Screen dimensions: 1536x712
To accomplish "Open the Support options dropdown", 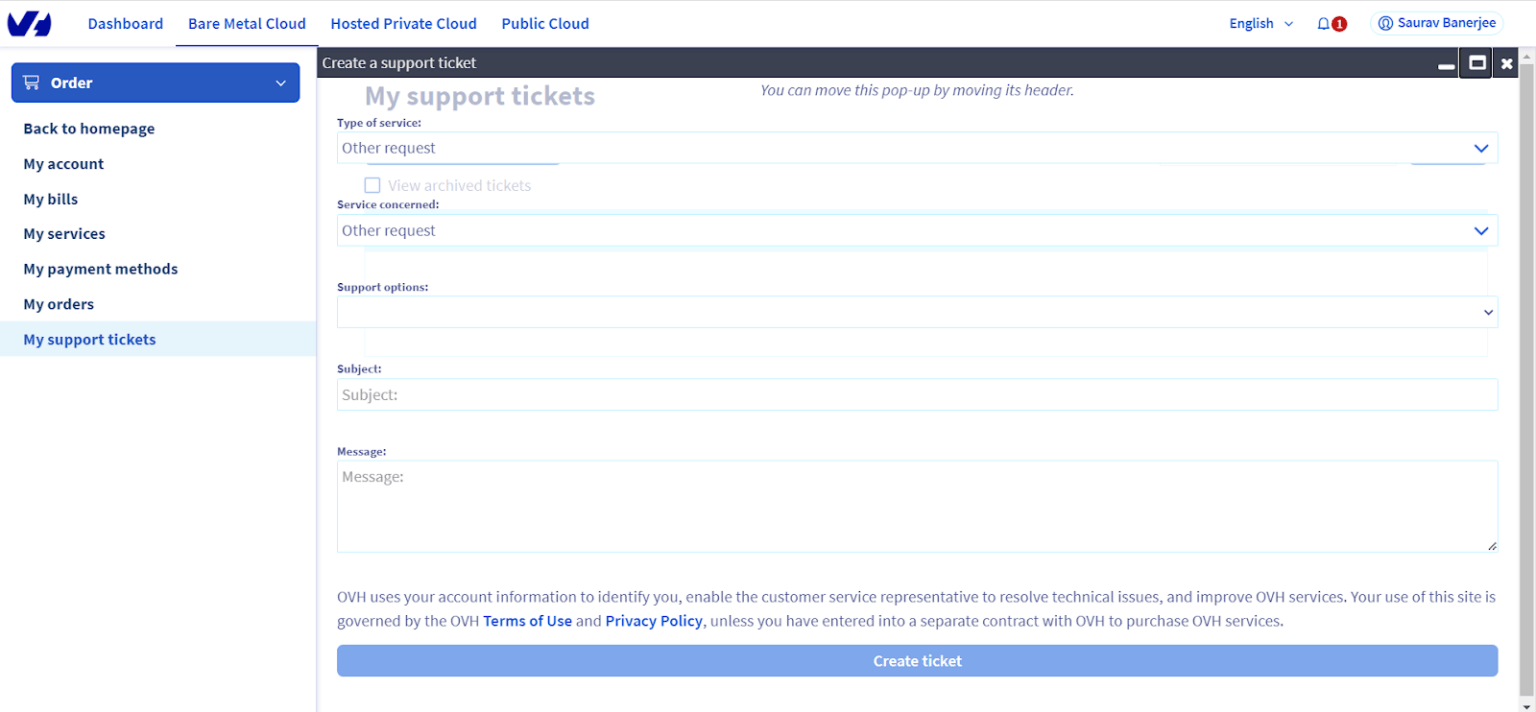I will click(1486, 311).
